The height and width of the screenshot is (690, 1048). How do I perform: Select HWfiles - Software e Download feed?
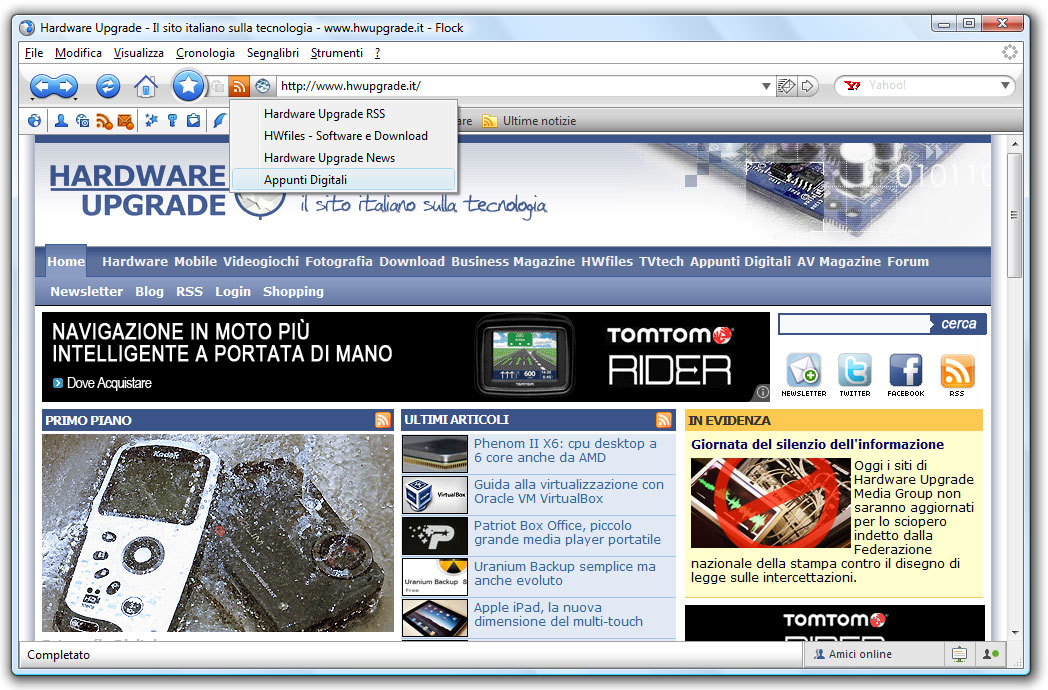coord(344,136)
